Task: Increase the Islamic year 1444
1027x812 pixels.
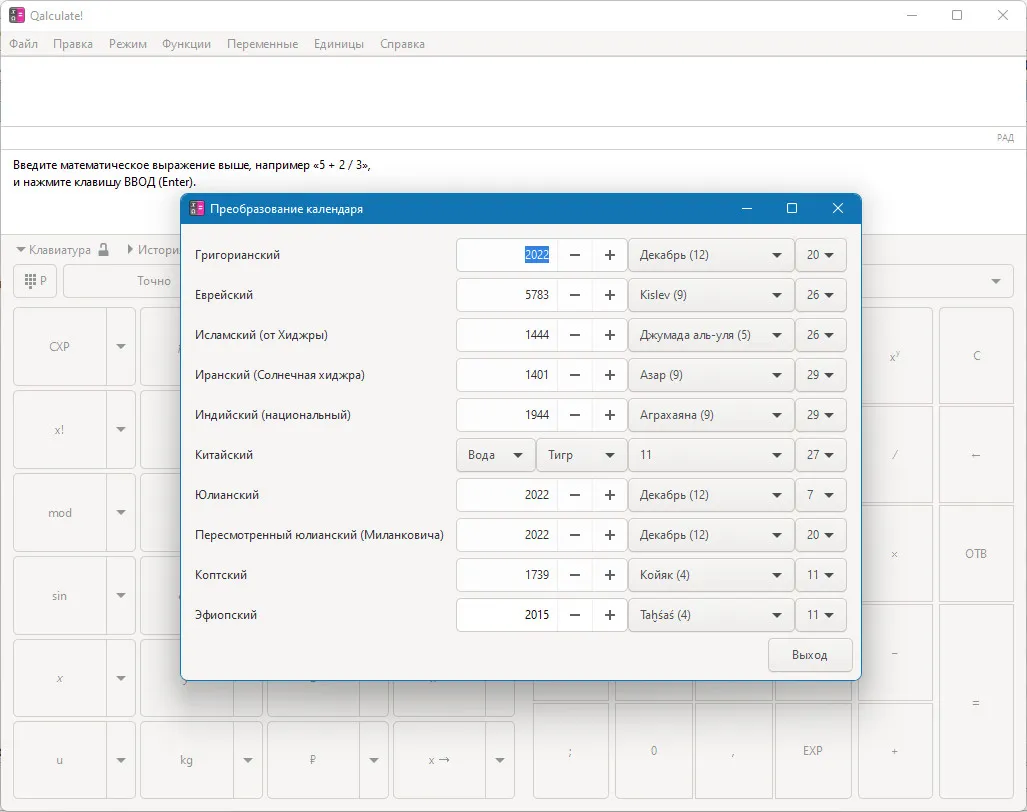Action: (x=609, y=335)
